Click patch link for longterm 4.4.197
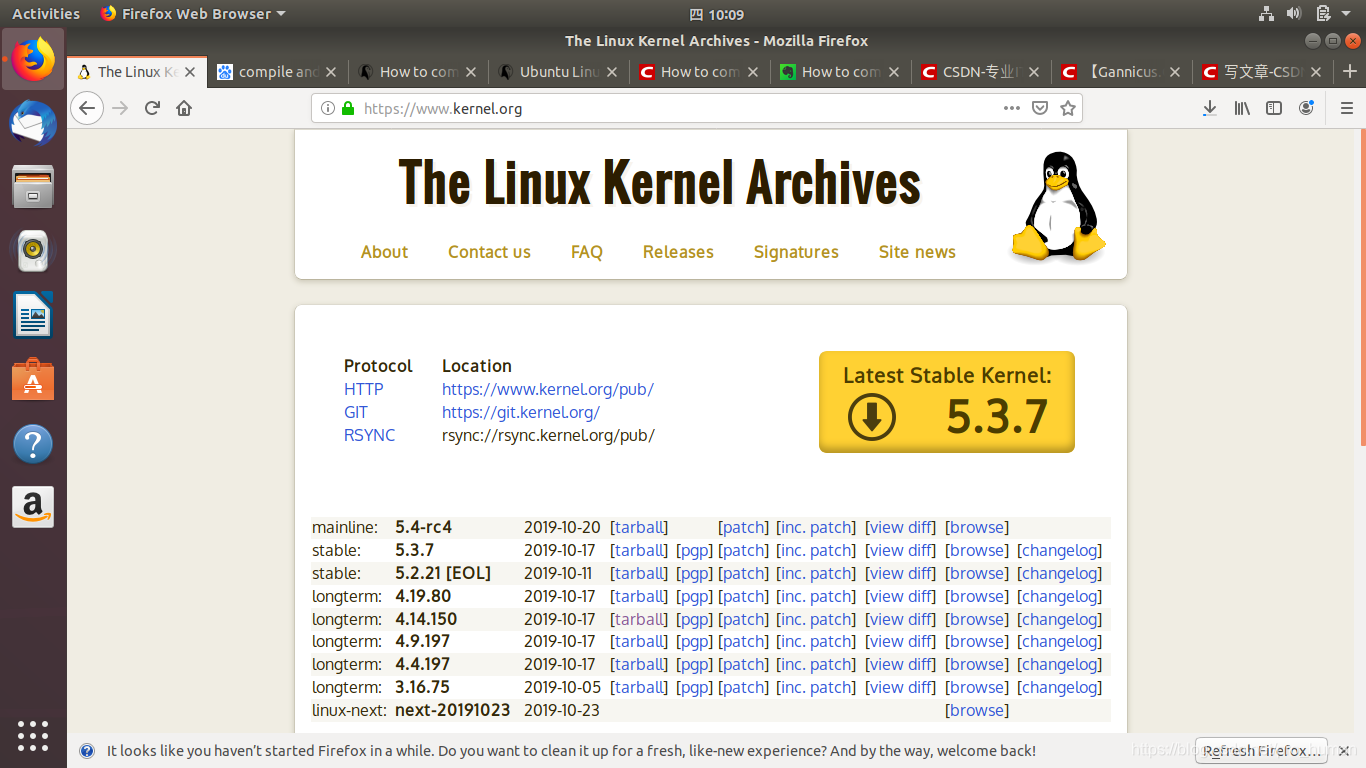This screenshot has height=768, width=1366. 744,664
